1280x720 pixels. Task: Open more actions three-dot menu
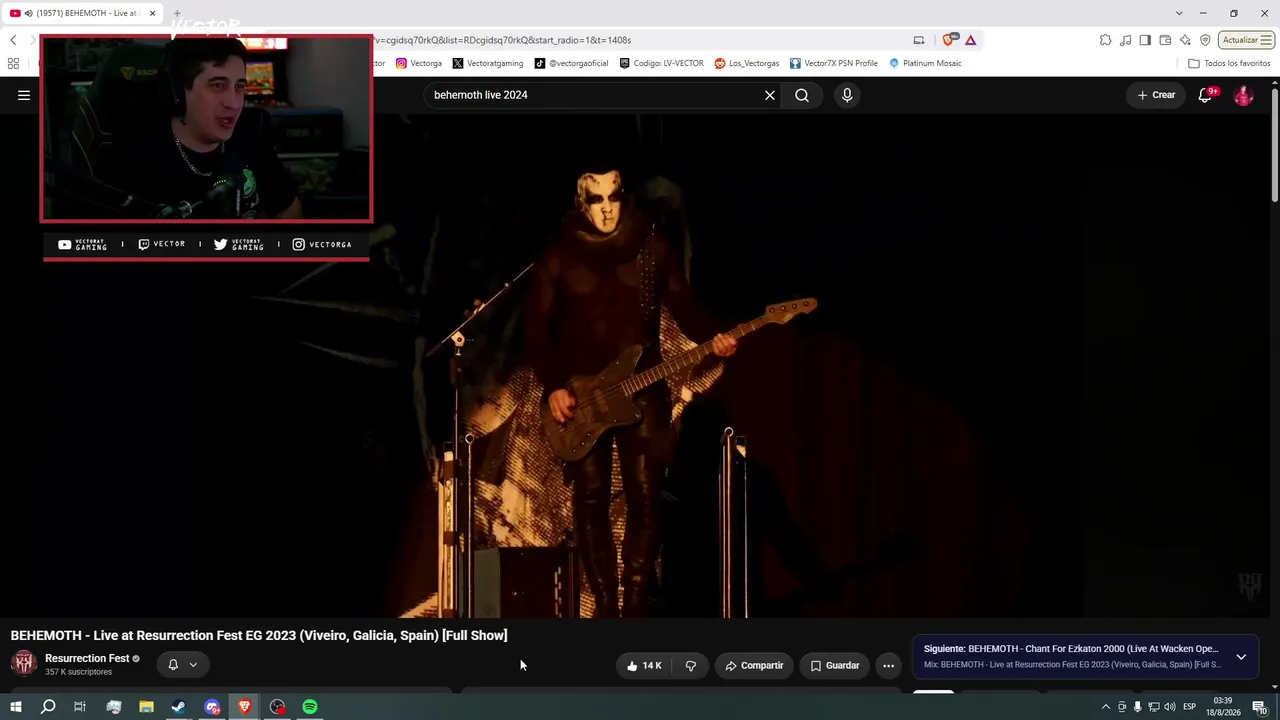coord(888,665)
